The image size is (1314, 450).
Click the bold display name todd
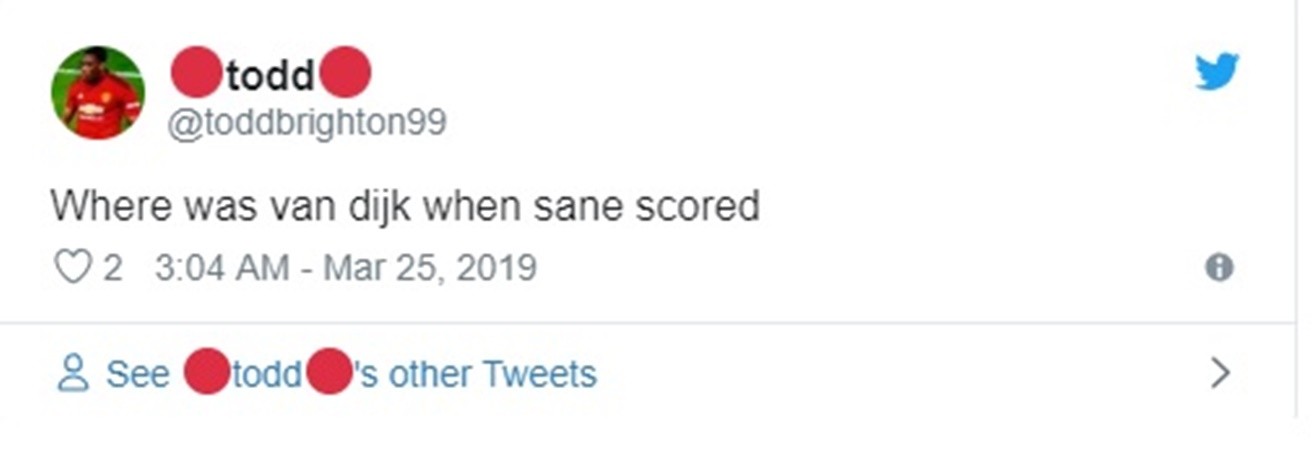270,75
